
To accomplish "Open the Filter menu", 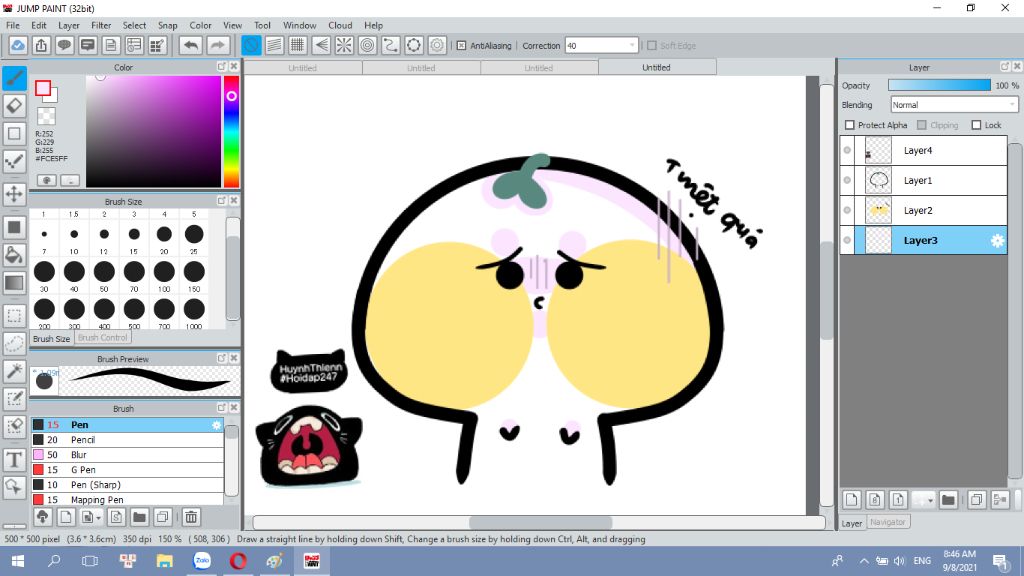I will [101, 25].
